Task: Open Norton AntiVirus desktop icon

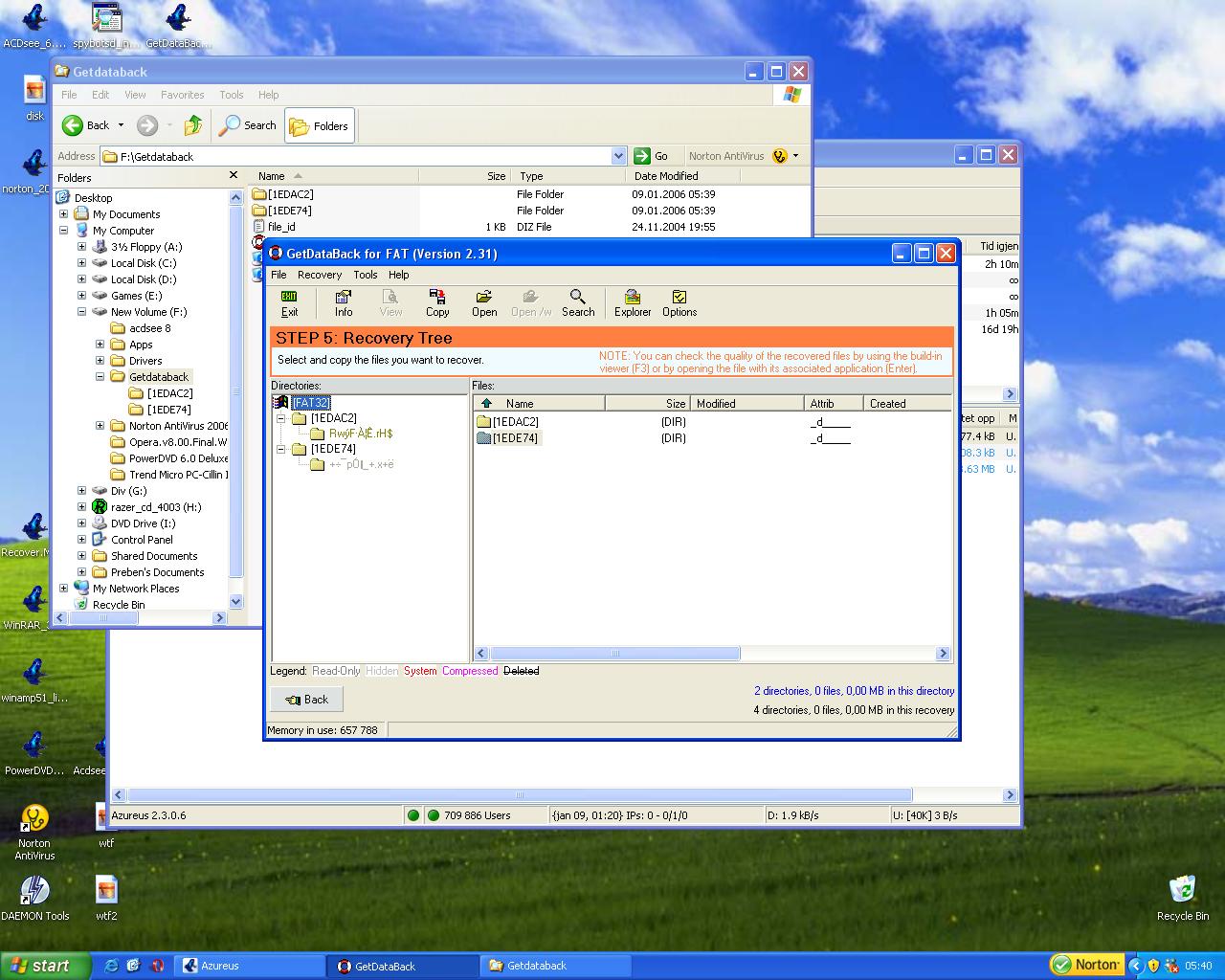Action: click(34, 833)
